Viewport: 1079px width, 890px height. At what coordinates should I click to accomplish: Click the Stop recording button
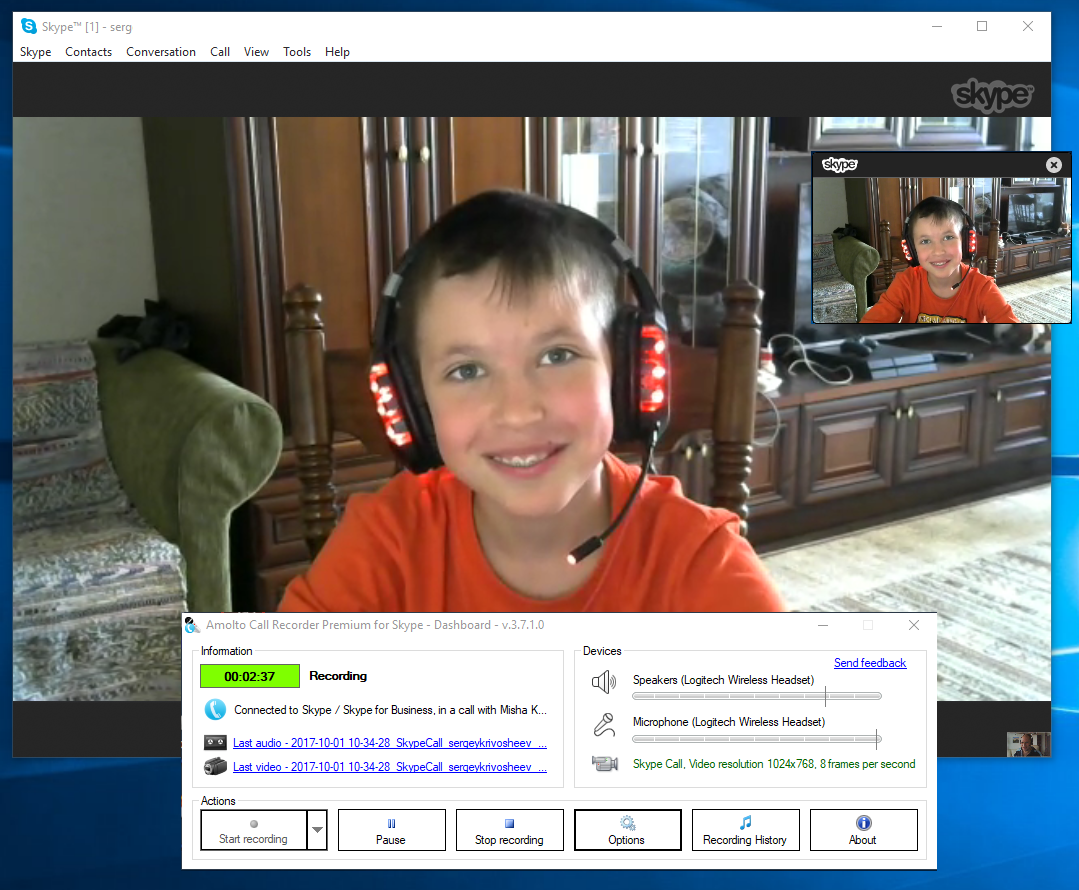[x=509, y=830]
